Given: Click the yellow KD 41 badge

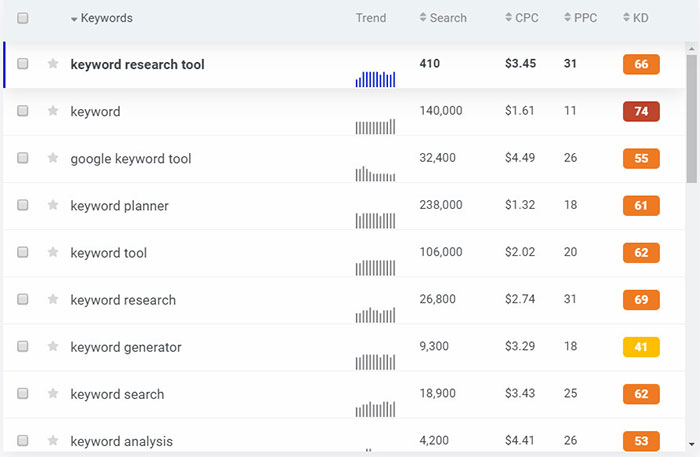Looking at the screenshot, I should pos(641,347).
